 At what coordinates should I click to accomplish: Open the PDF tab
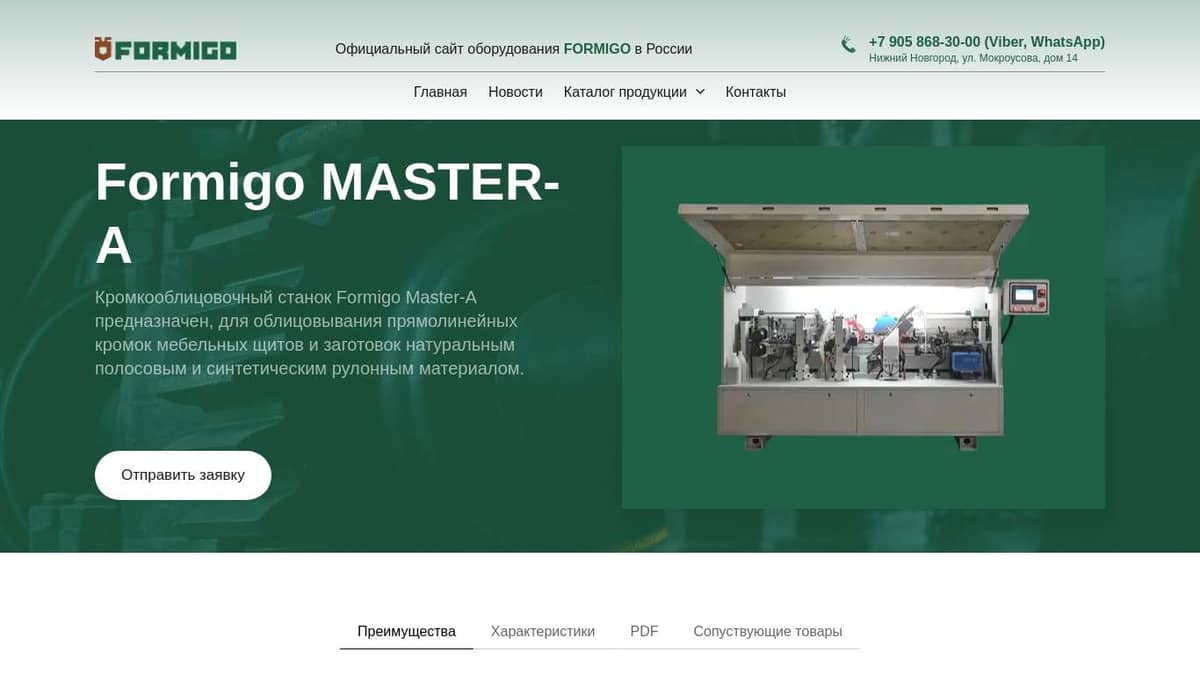tap(645, 631)
